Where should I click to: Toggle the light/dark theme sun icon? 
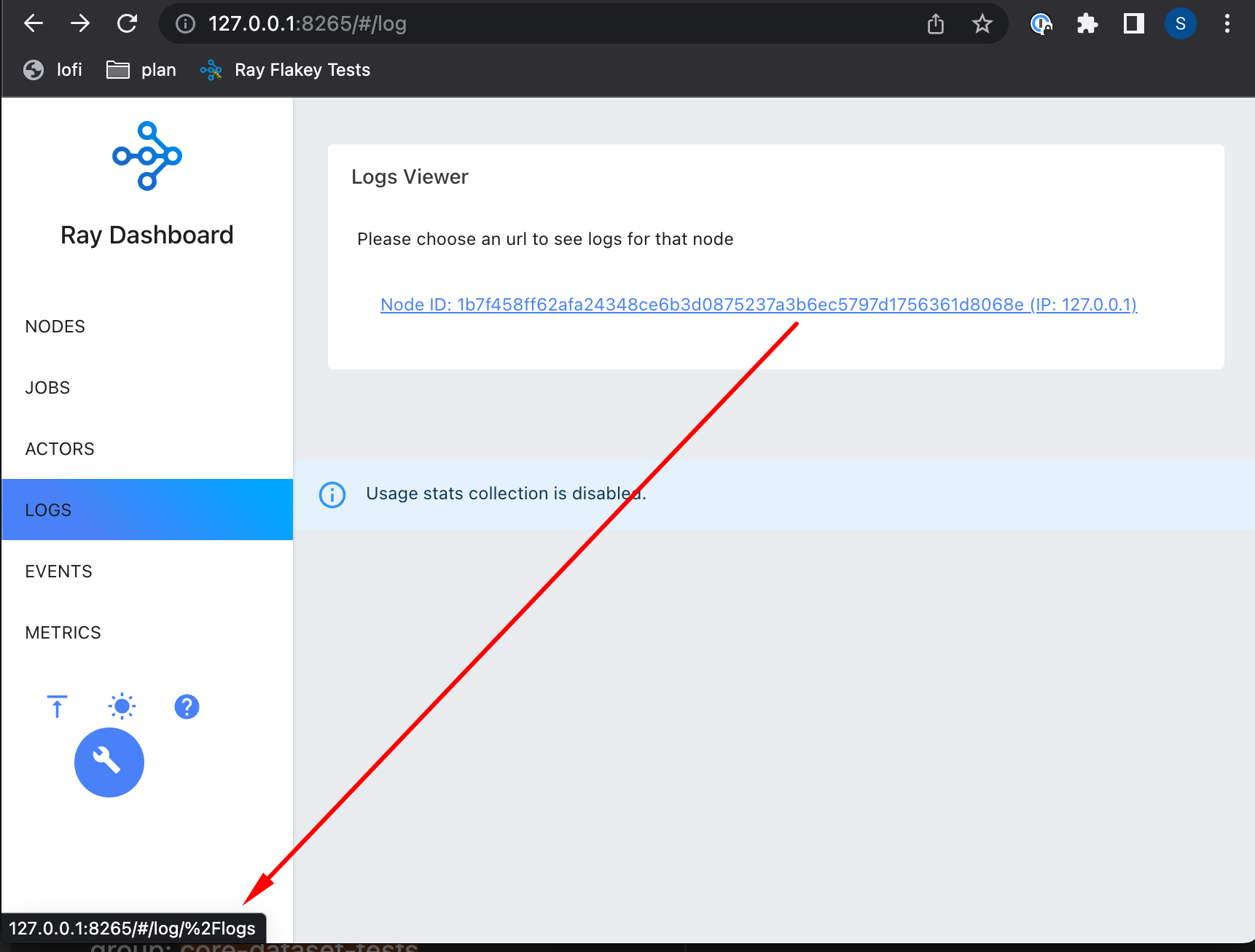(122, 706)
